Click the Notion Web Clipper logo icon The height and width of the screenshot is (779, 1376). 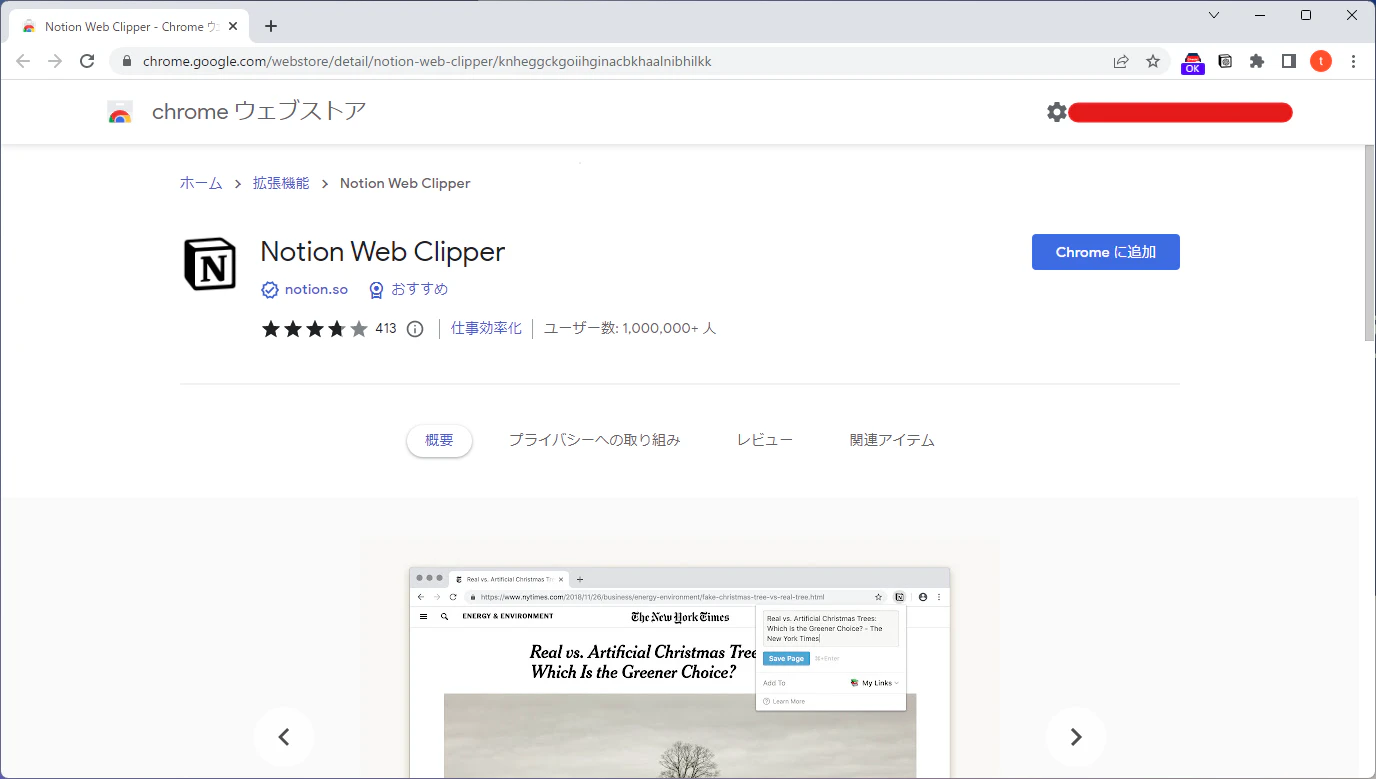tap(210, 264)
